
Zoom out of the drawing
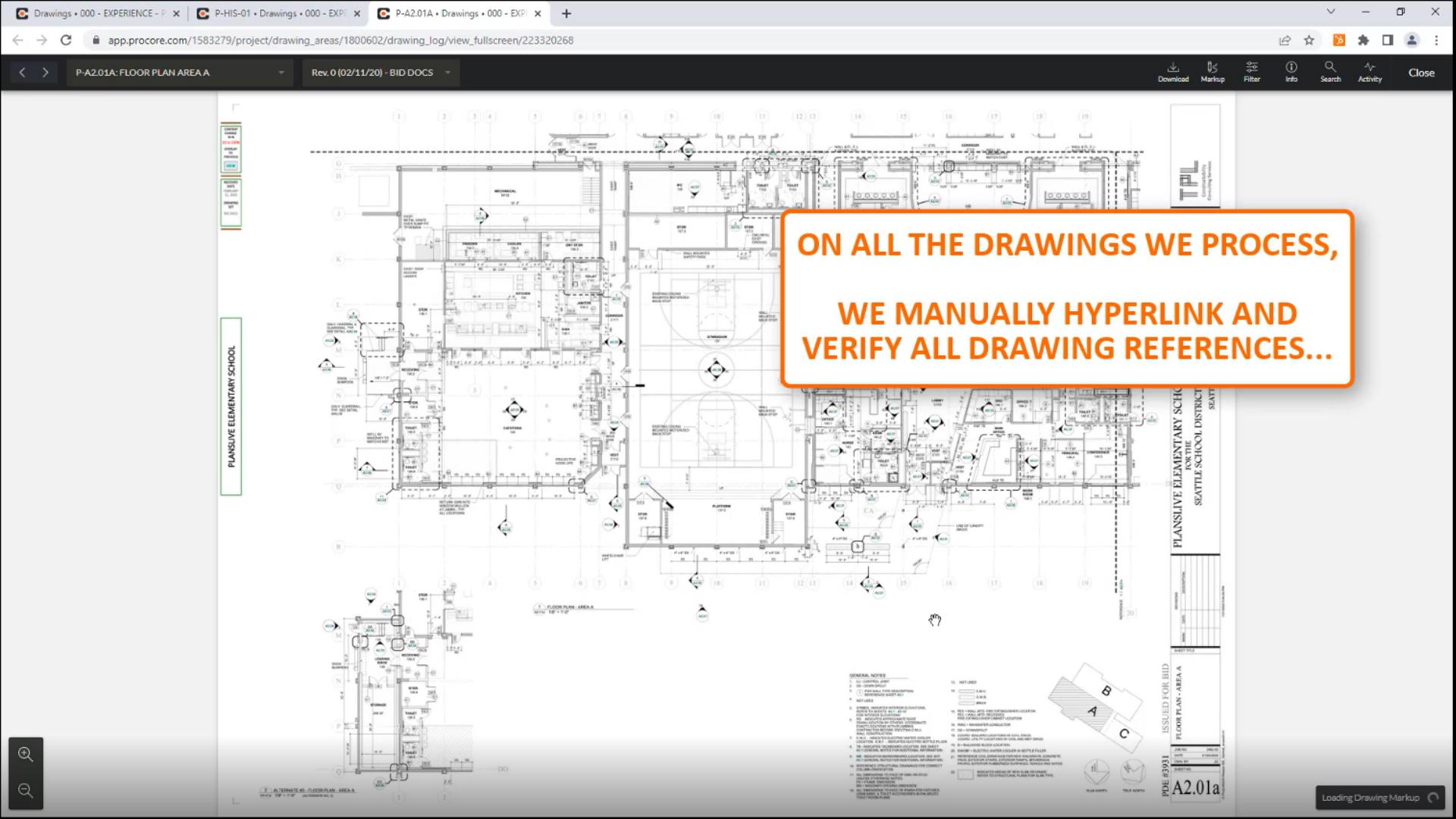click(26, 791)
